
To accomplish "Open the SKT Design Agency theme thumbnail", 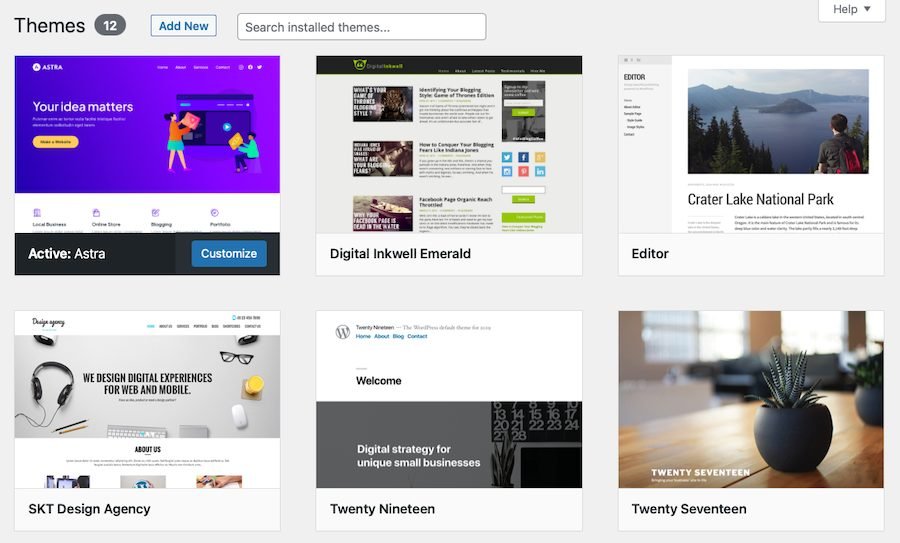I will click(x=148, y=400).
